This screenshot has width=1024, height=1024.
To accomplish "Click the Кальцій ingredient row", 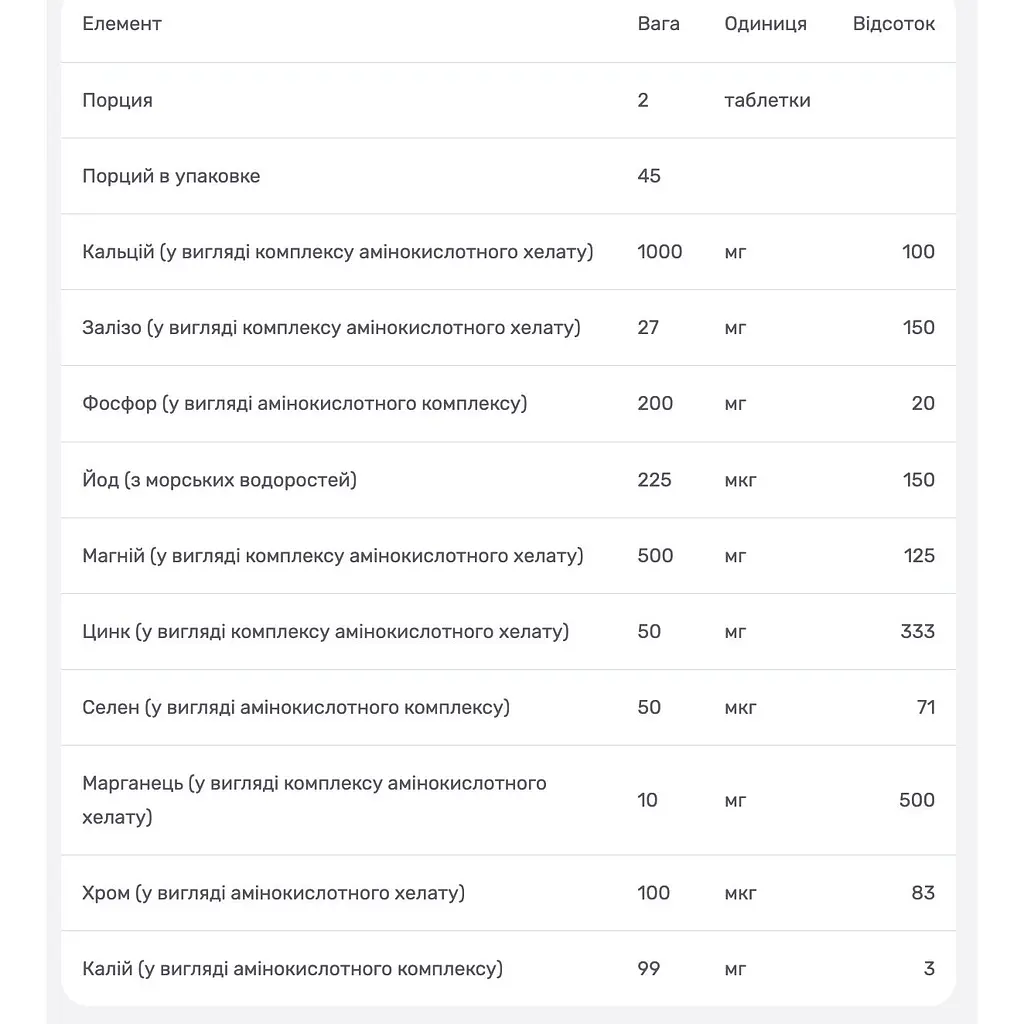I will click(x=508, y=252).
